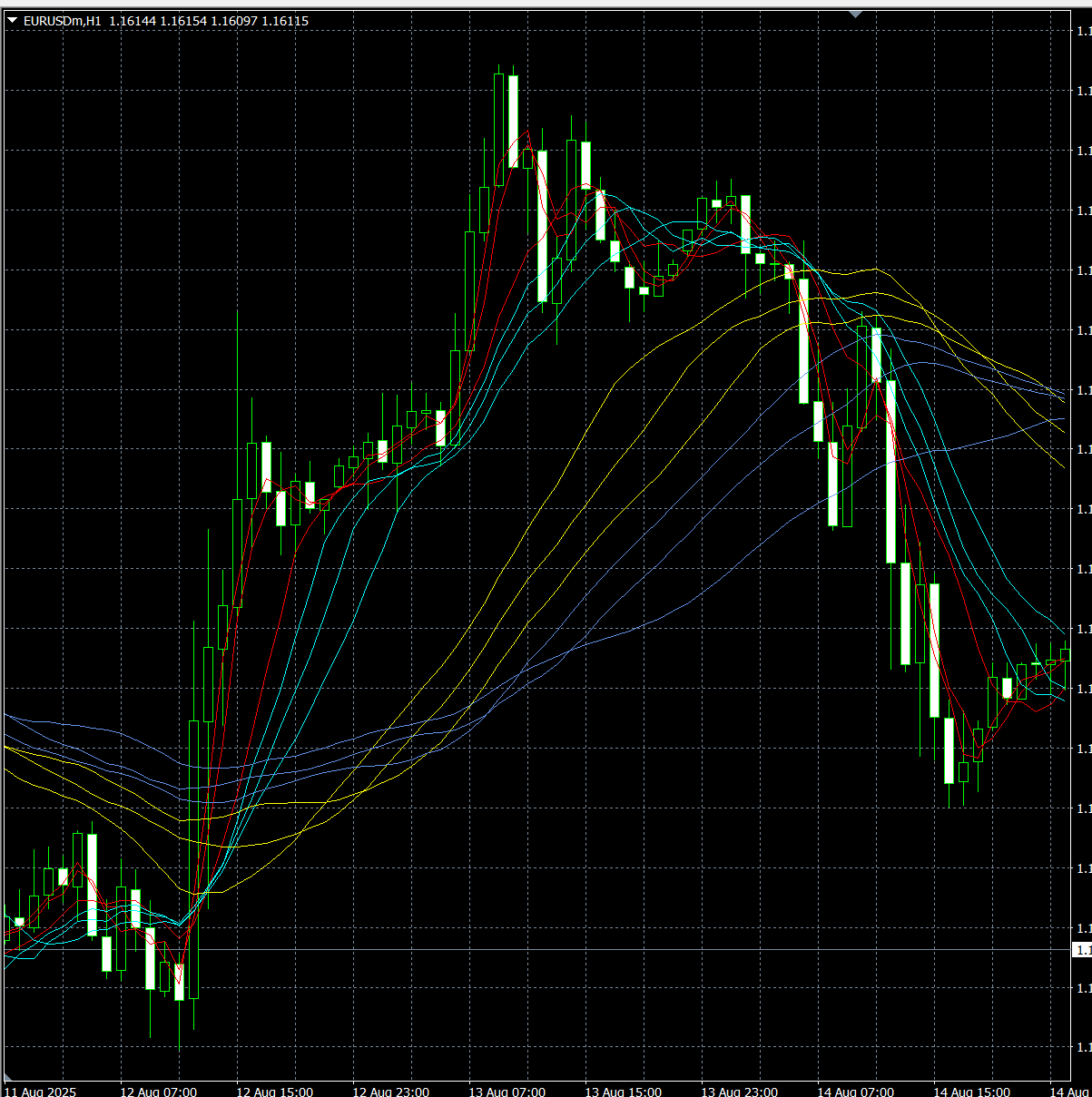Click the gray chart shift triangle marker

pos(855,14)
